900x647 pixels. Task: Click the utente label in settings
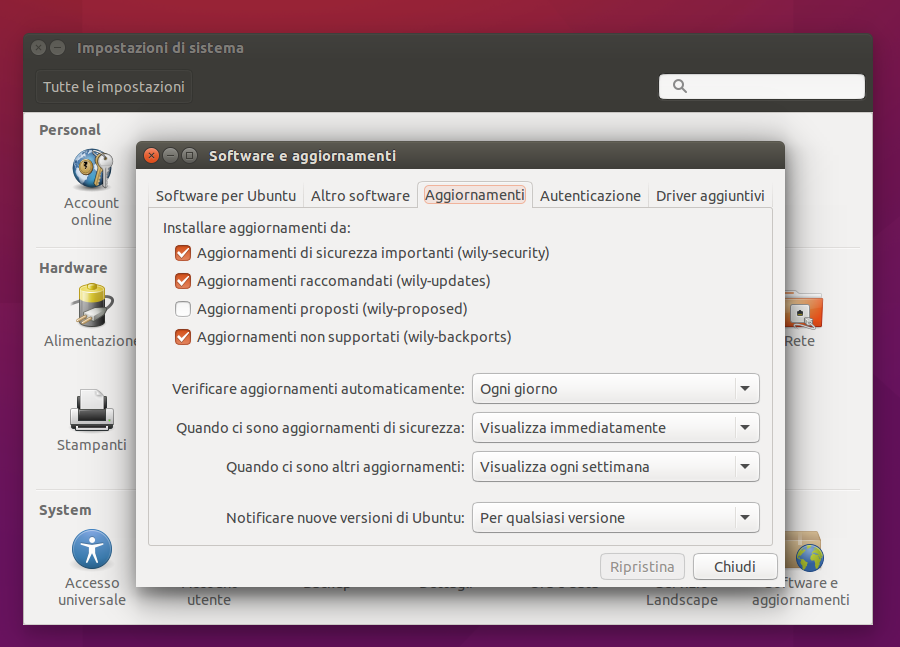coord(209,600)
